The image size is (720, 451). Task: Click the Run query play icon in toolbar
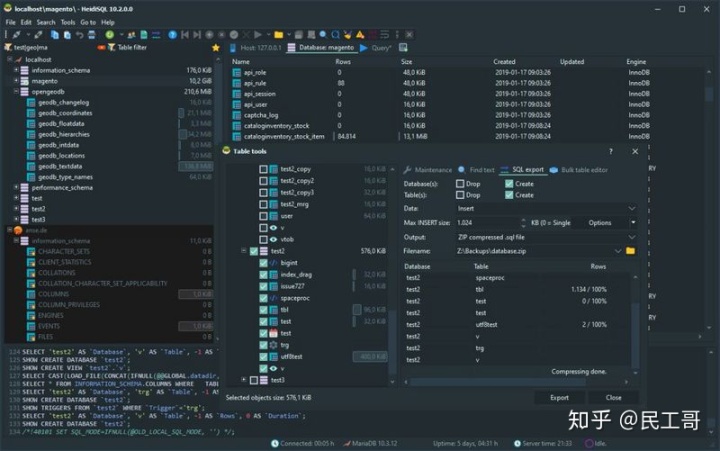tap(258, 34)
